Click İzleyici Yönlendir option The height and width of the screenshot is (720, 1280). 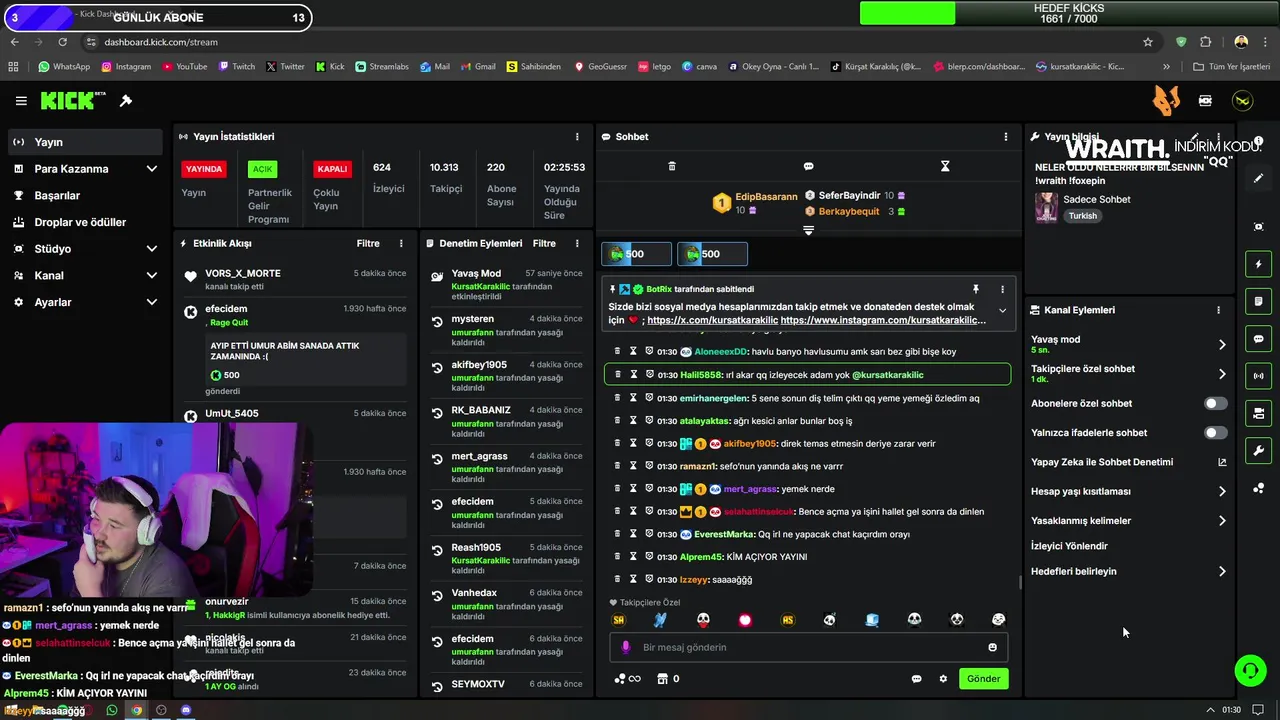pyautogui.click(x=1069, y=546)
